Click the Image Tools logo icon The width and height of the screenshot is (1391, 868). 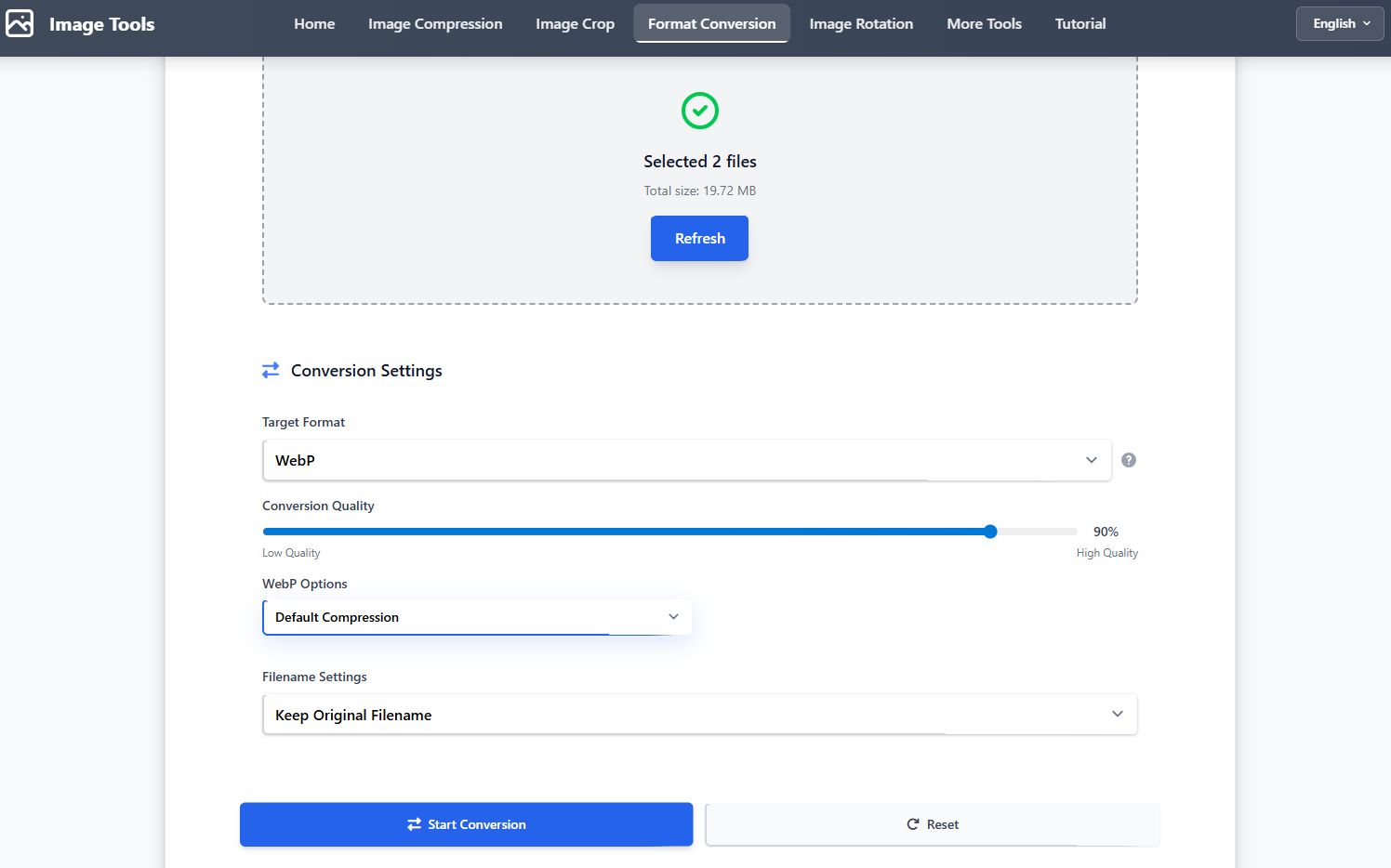(x=20, y=23)
